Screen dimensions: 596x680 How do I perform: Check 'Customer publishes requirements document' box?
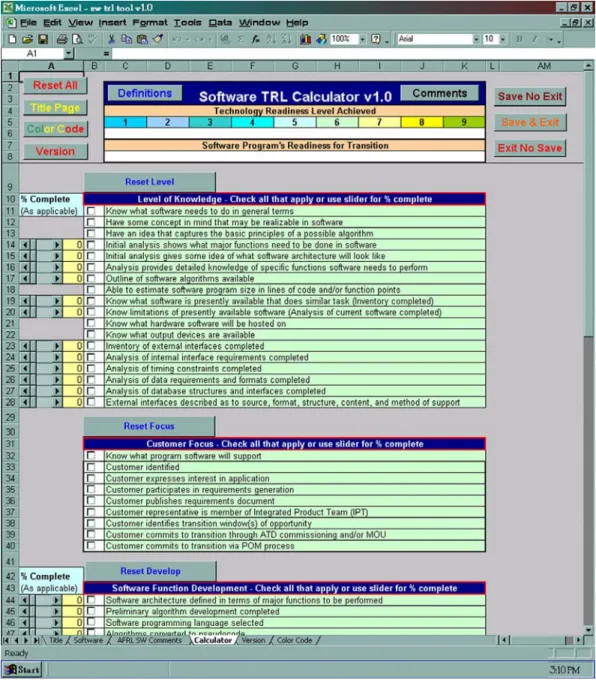[x=91, y=501]
